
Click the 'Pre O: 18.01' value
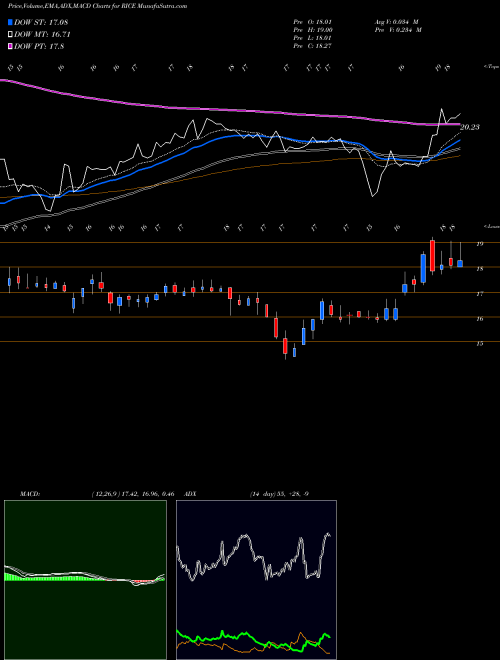313,22
